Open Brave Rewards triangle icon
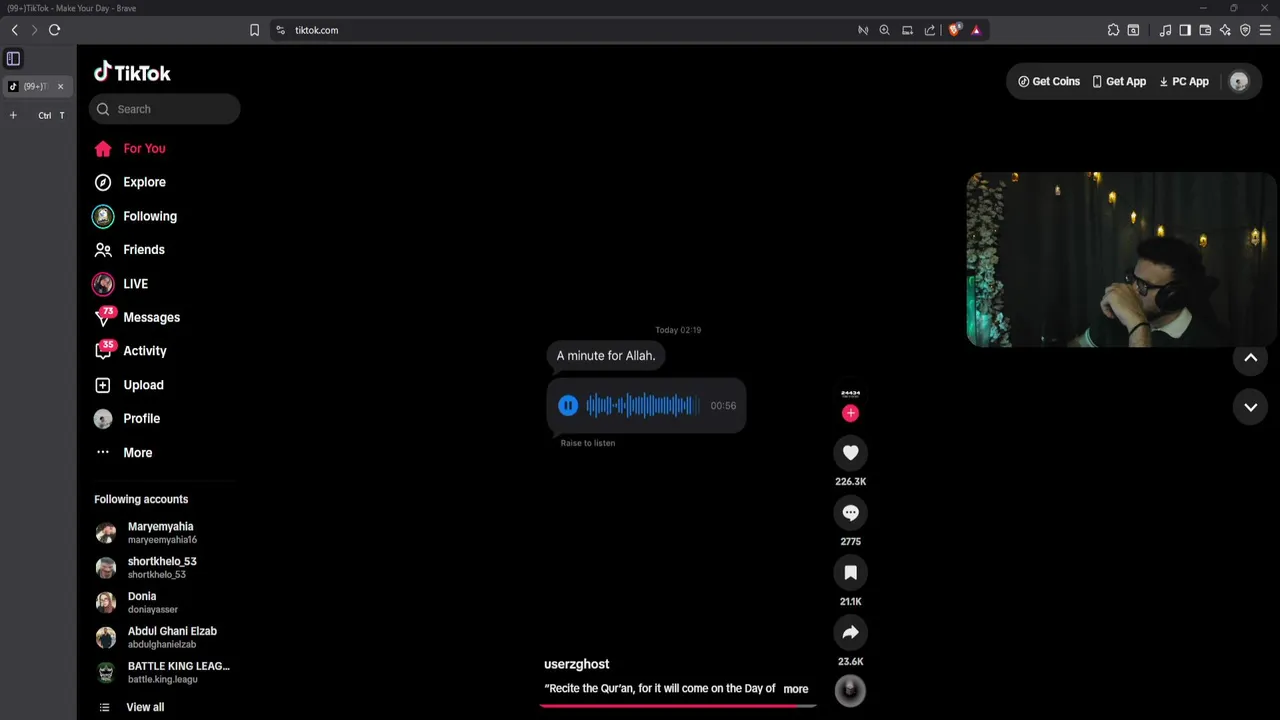This screenshot has height=720, width=1280. pos(976,30)
